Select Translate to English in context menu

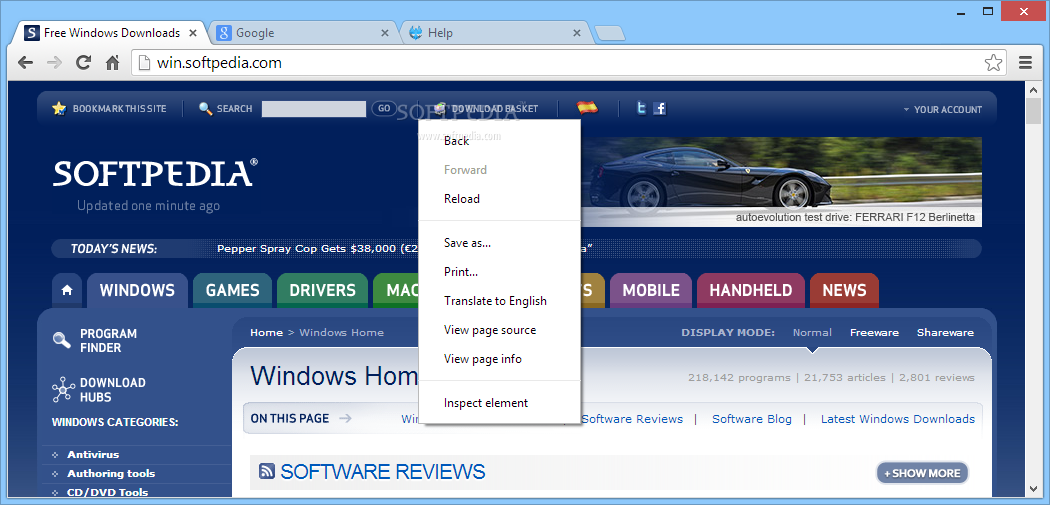tap(499, 301)
